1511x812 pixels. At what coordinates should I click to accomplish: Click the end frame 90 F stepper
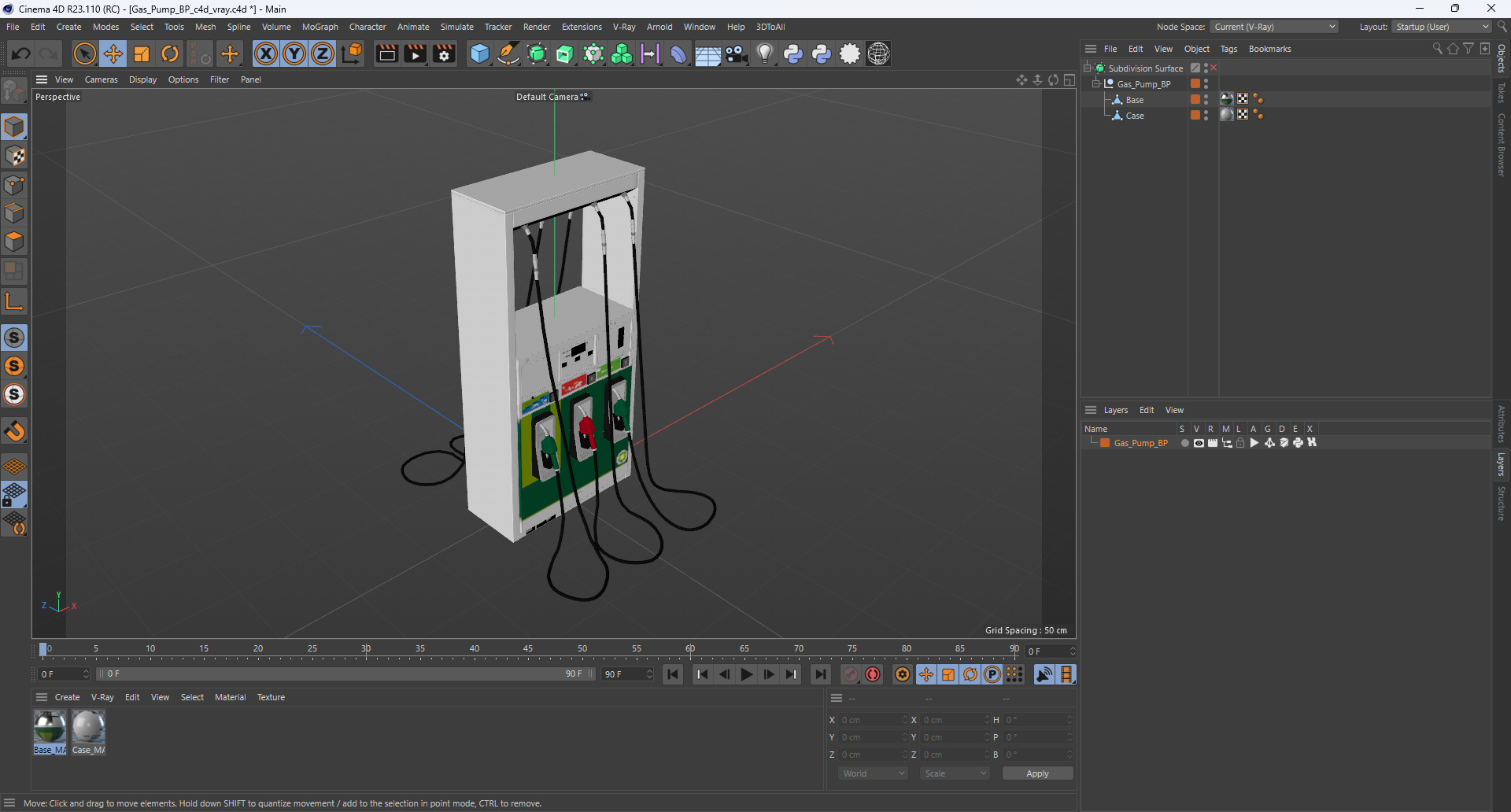pyautogui.click(x=649, y=674)
